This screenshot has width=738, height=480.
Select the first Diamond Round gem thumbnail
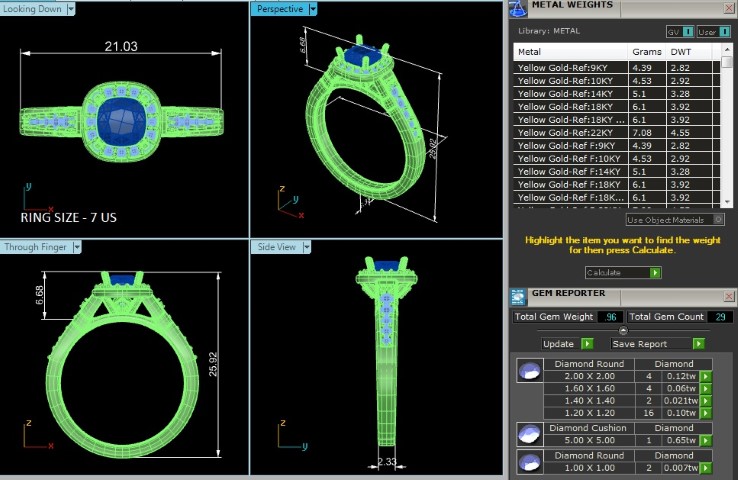[x=530, y=372]
